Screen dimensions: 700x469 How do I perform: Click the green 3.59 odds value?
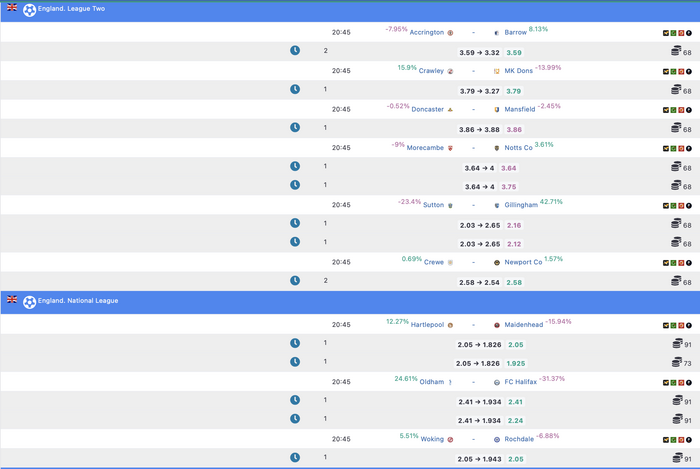pos(514,53)
